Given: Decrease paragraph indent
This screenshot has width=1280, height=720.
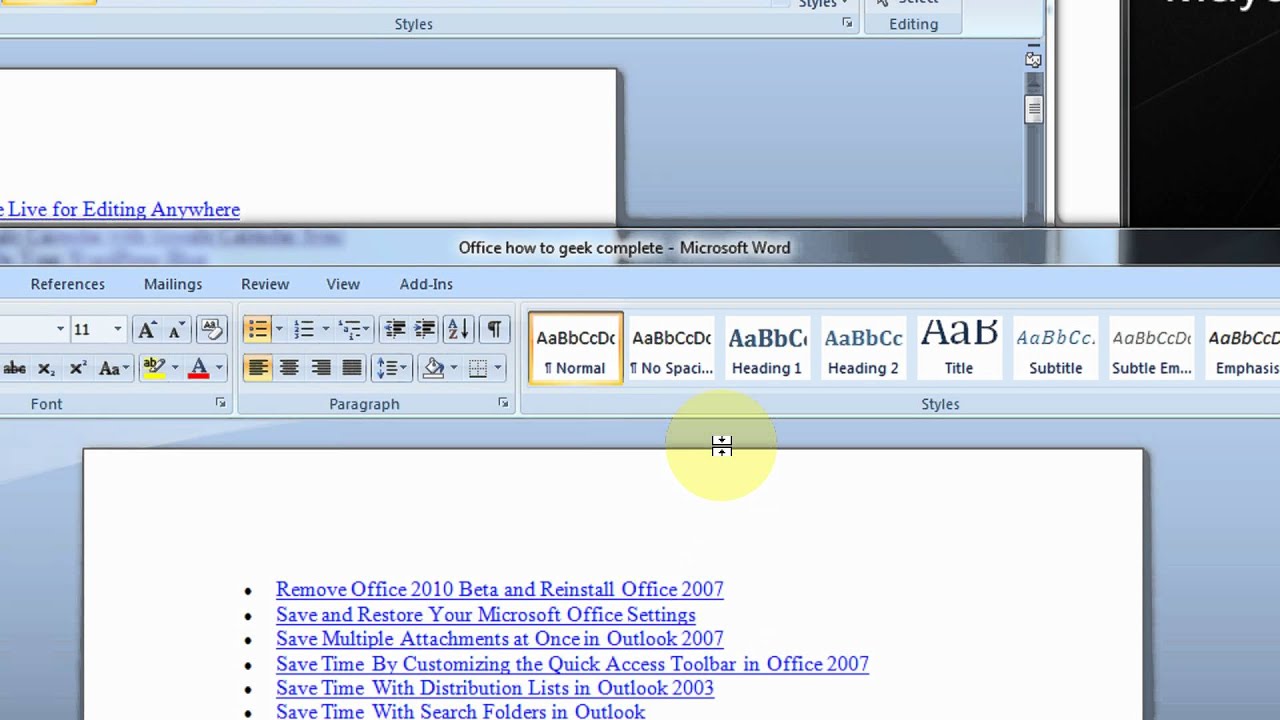Looking at the screenshot, I should click(x=395, y=329).
